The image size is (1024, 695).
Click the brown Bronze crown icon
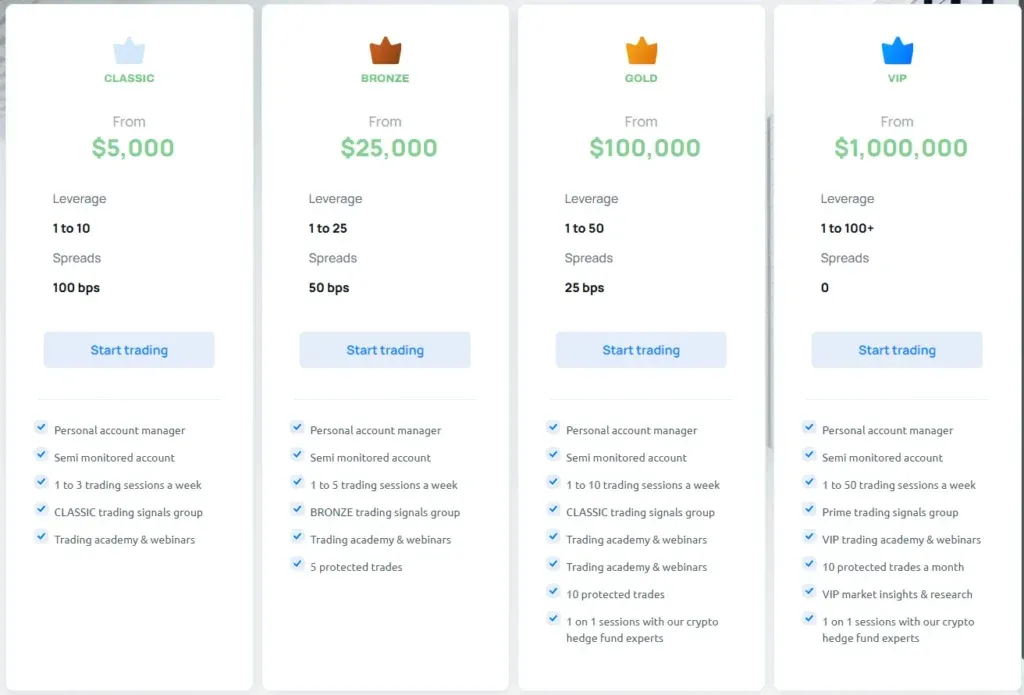[x=385, y=51]
